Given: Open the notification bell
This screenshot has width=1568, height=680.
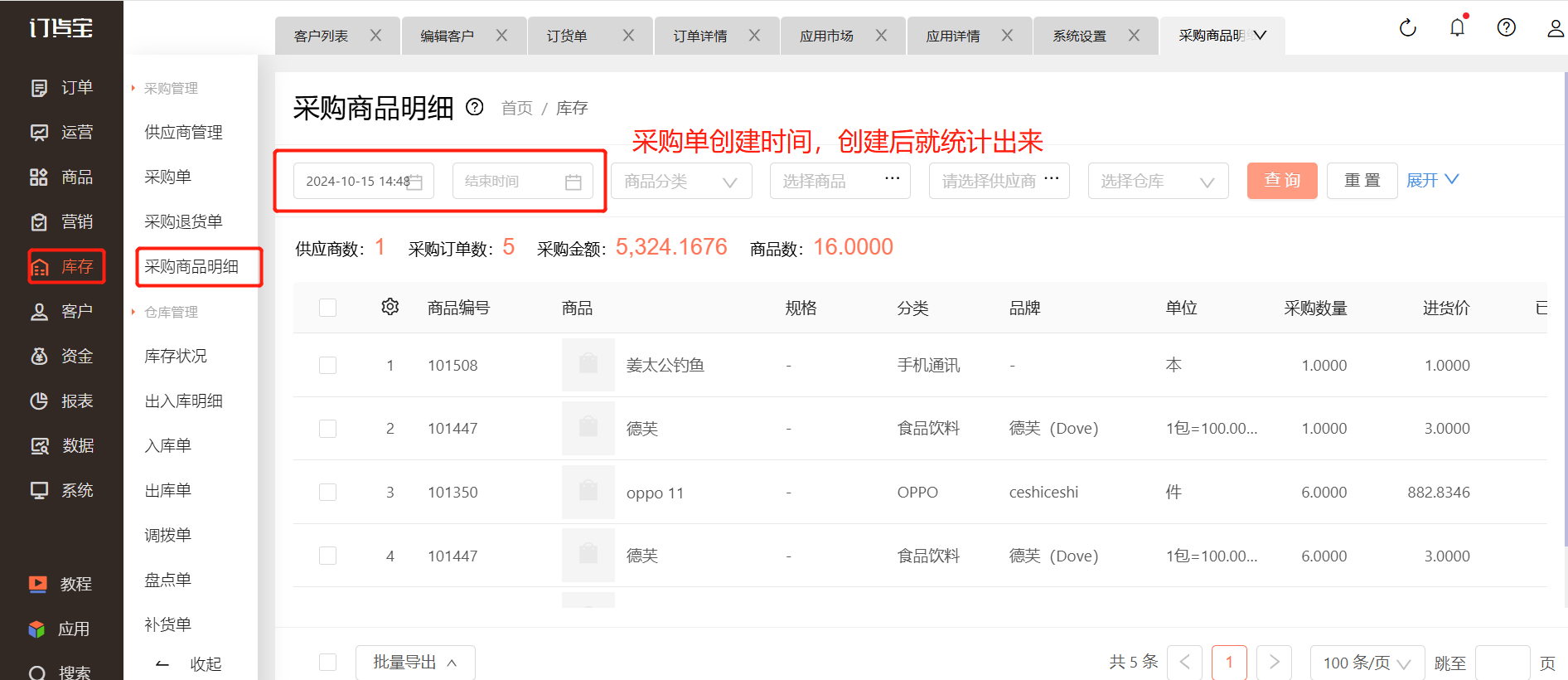Looking at the screenshot, I should 1457,28.
